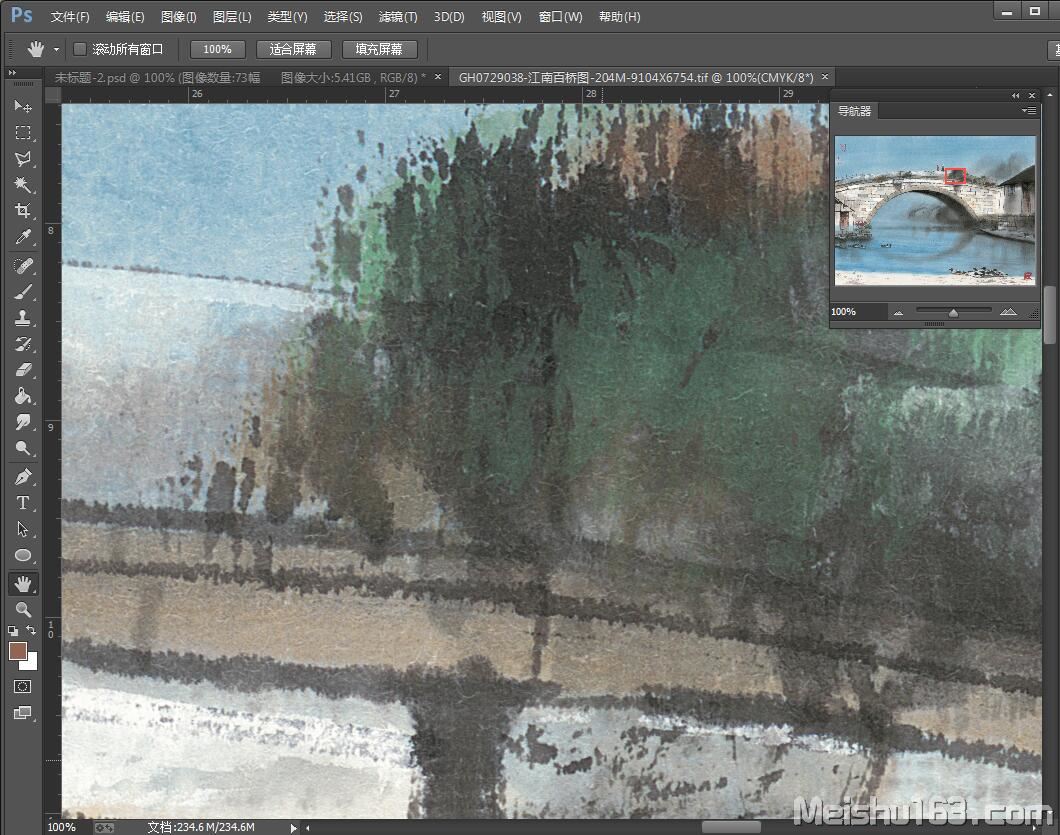
Task: Click the 填充屏幕 button
Action: (379, 49)
